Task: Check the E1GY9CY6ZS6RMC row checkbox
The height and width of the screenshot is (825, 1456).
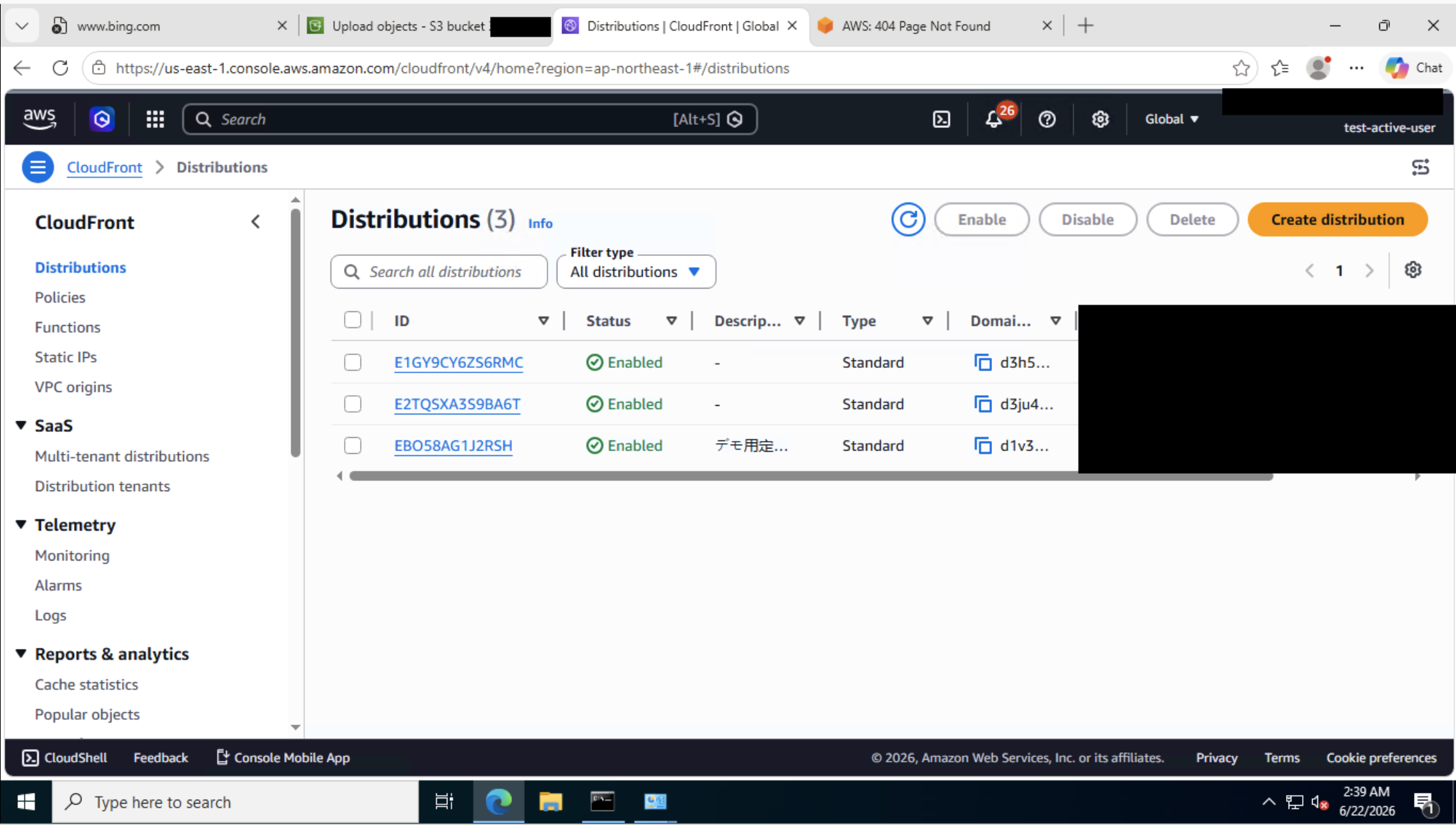Action: pos(353,363)
